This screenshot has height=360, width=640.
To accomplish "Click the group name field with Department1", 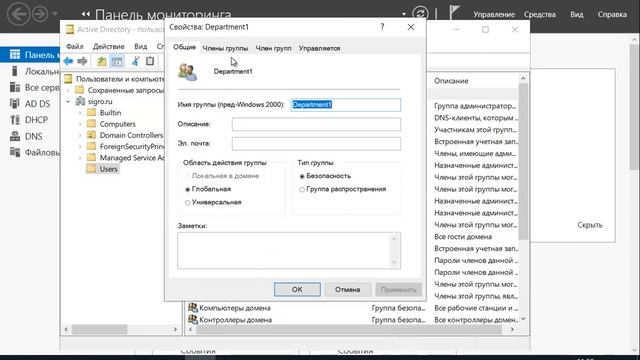I will pos(346,104).
